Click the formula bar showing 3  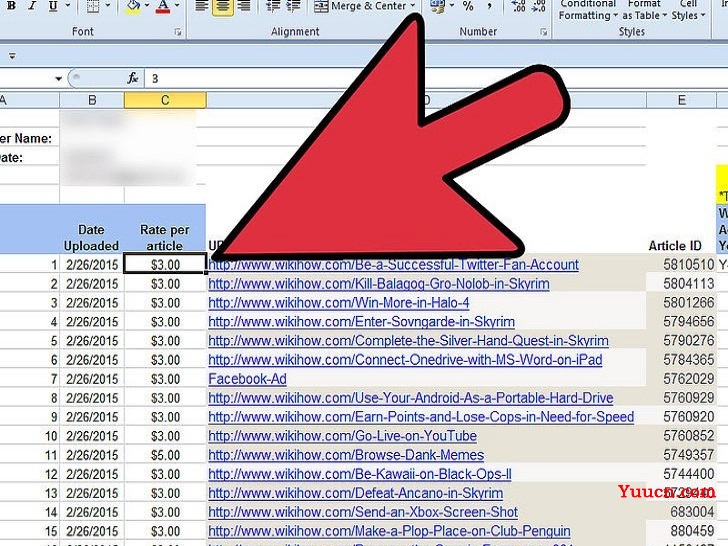(x=436, y=78)
